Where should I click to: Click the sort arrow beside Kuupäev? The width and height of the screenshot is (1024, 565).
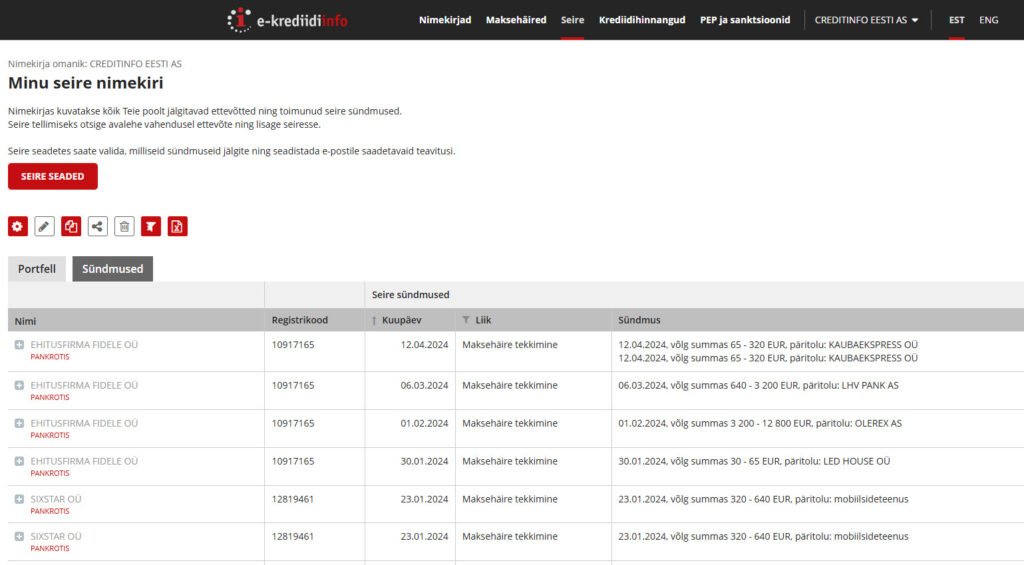pyautogui.click(x=374, y=321)
